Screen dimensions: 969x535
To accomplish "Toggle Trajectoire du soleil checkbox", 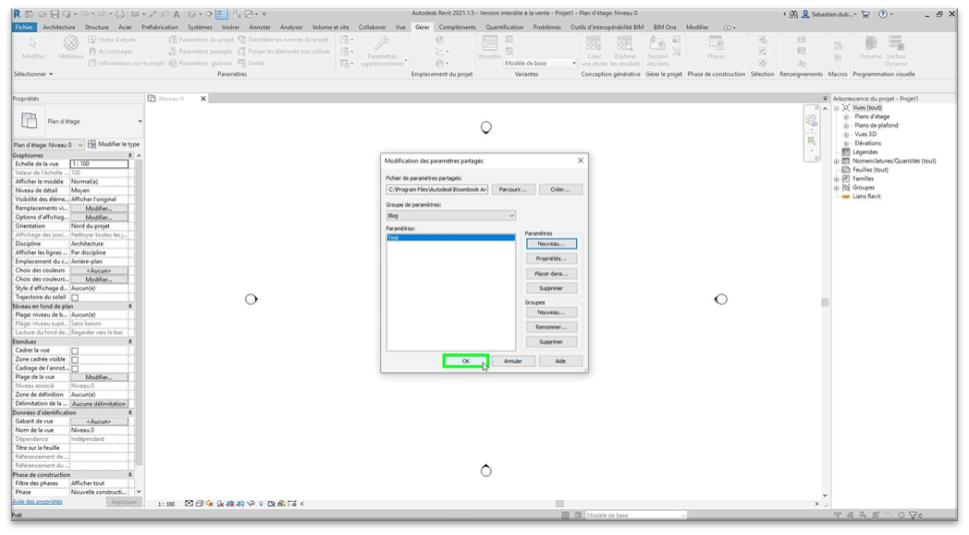I will point(75,298).
